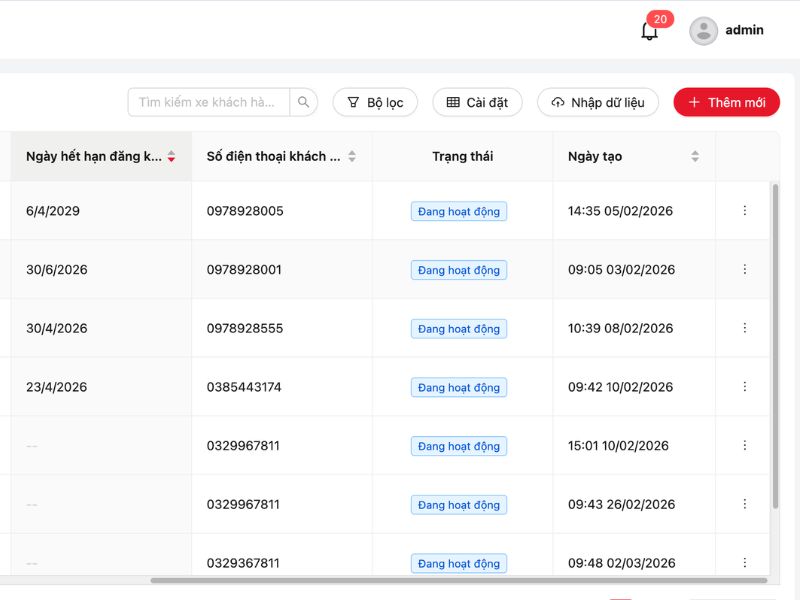
Task: Click the Thêm mới button
Action: click(726, 102)
